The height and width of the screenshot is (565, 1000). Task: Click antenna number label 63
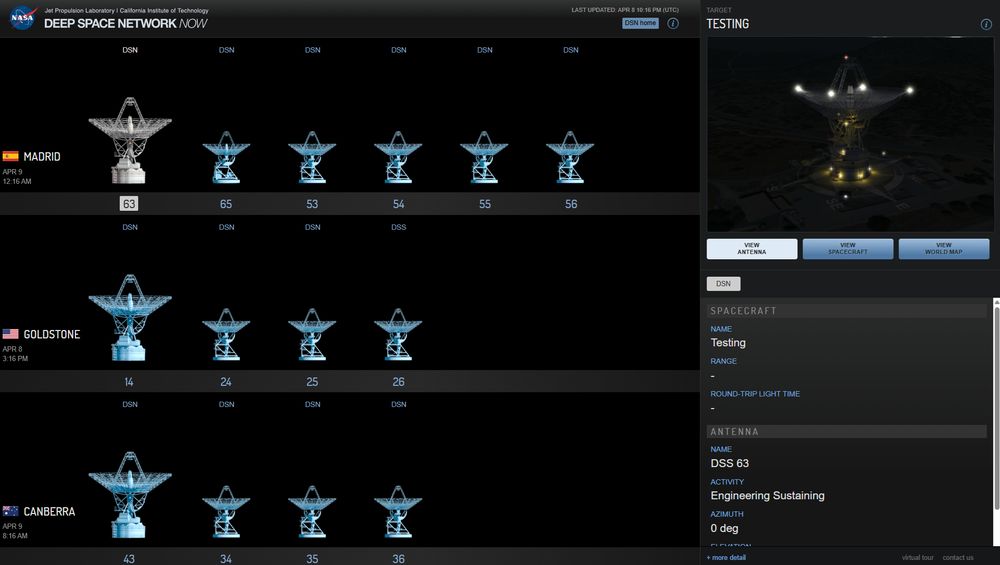[x=129, y=204]
